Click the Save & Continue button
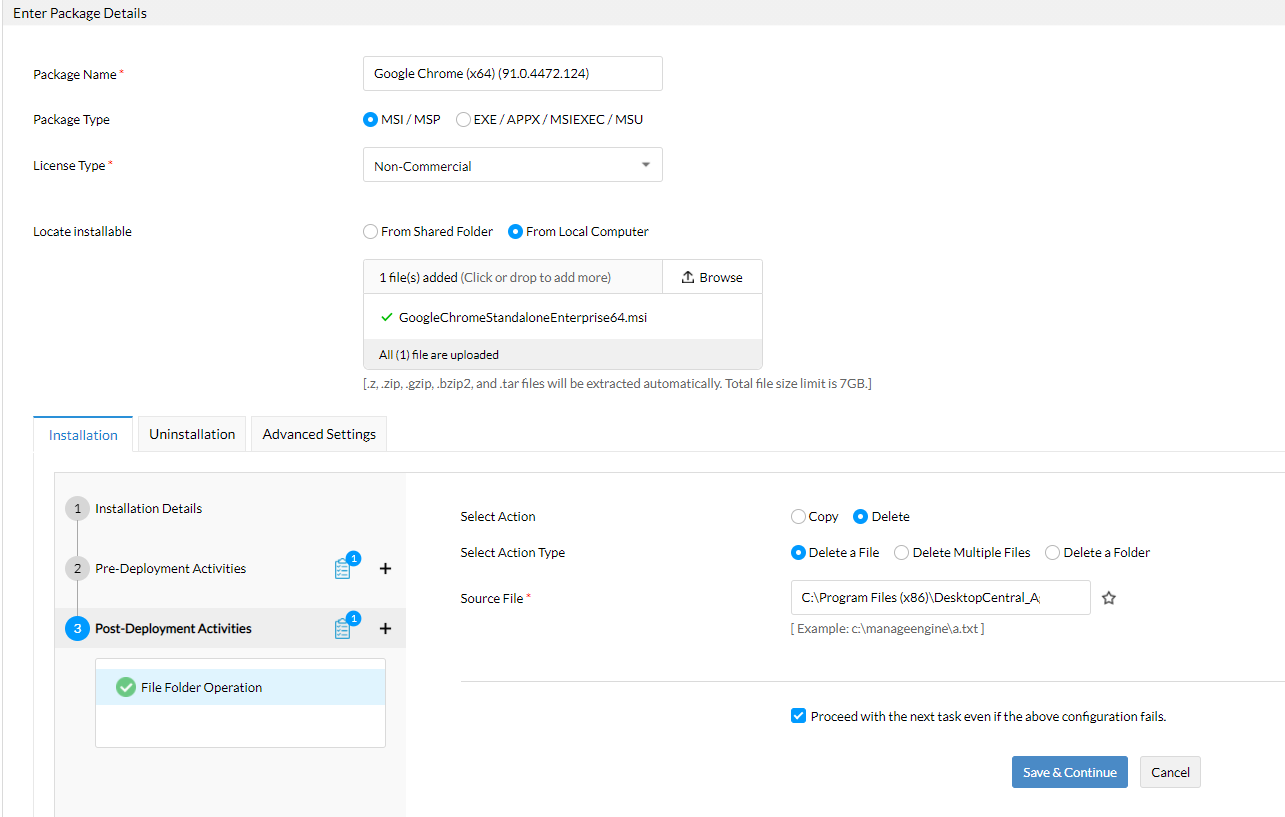Screen dimensions: 1285x817 pyautogui.click(x=1069, y=772)
